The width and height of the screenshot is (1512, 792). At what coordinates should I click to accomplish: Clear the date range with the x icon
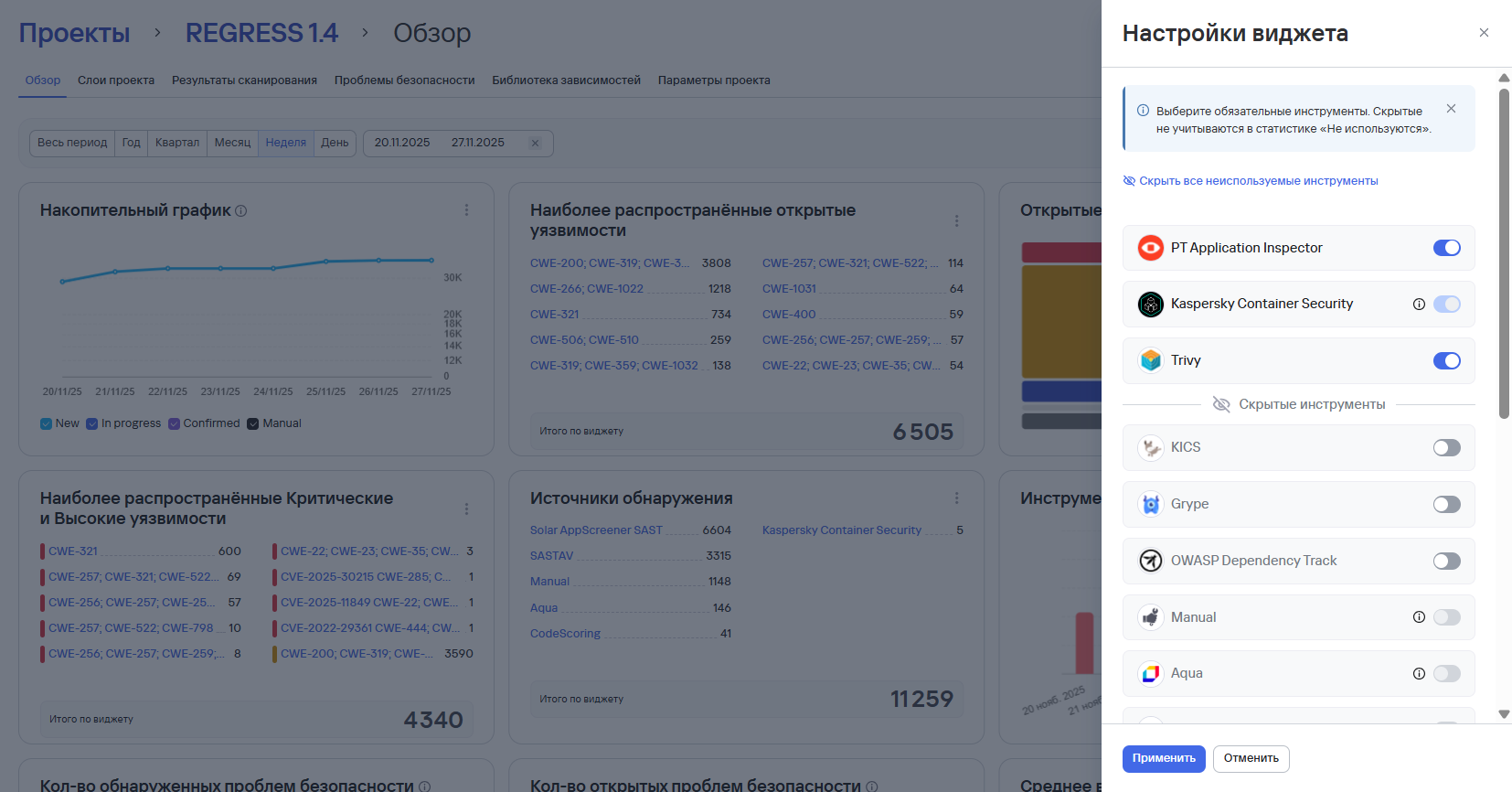pyautogui.click(x=536, y=144)
